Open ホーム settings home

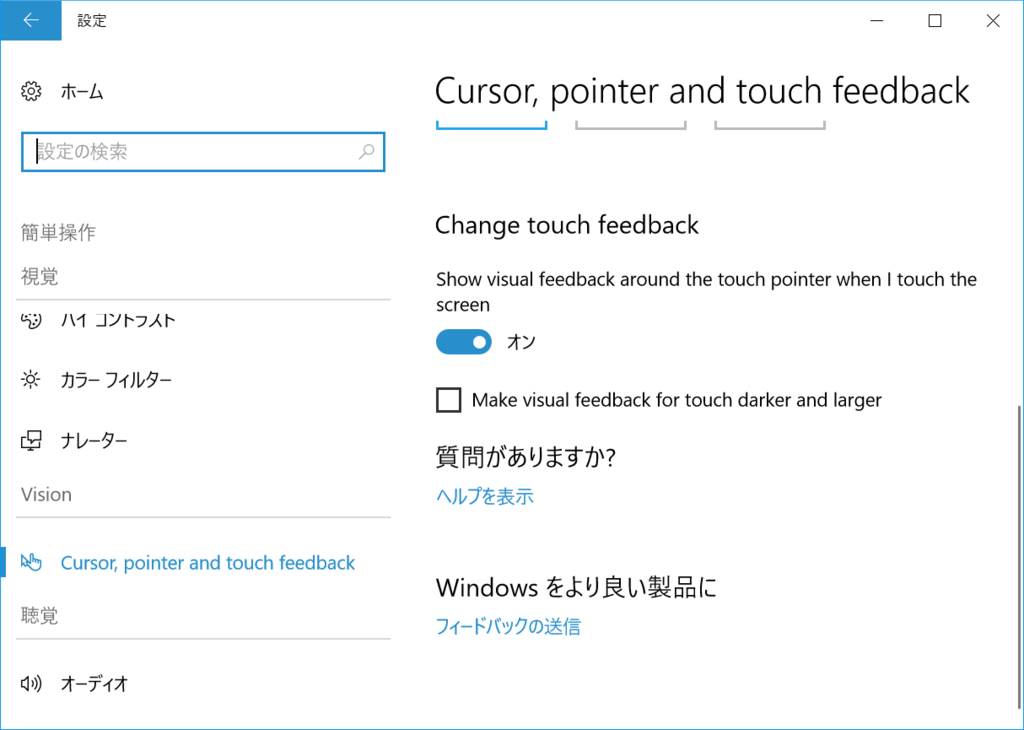82,91
